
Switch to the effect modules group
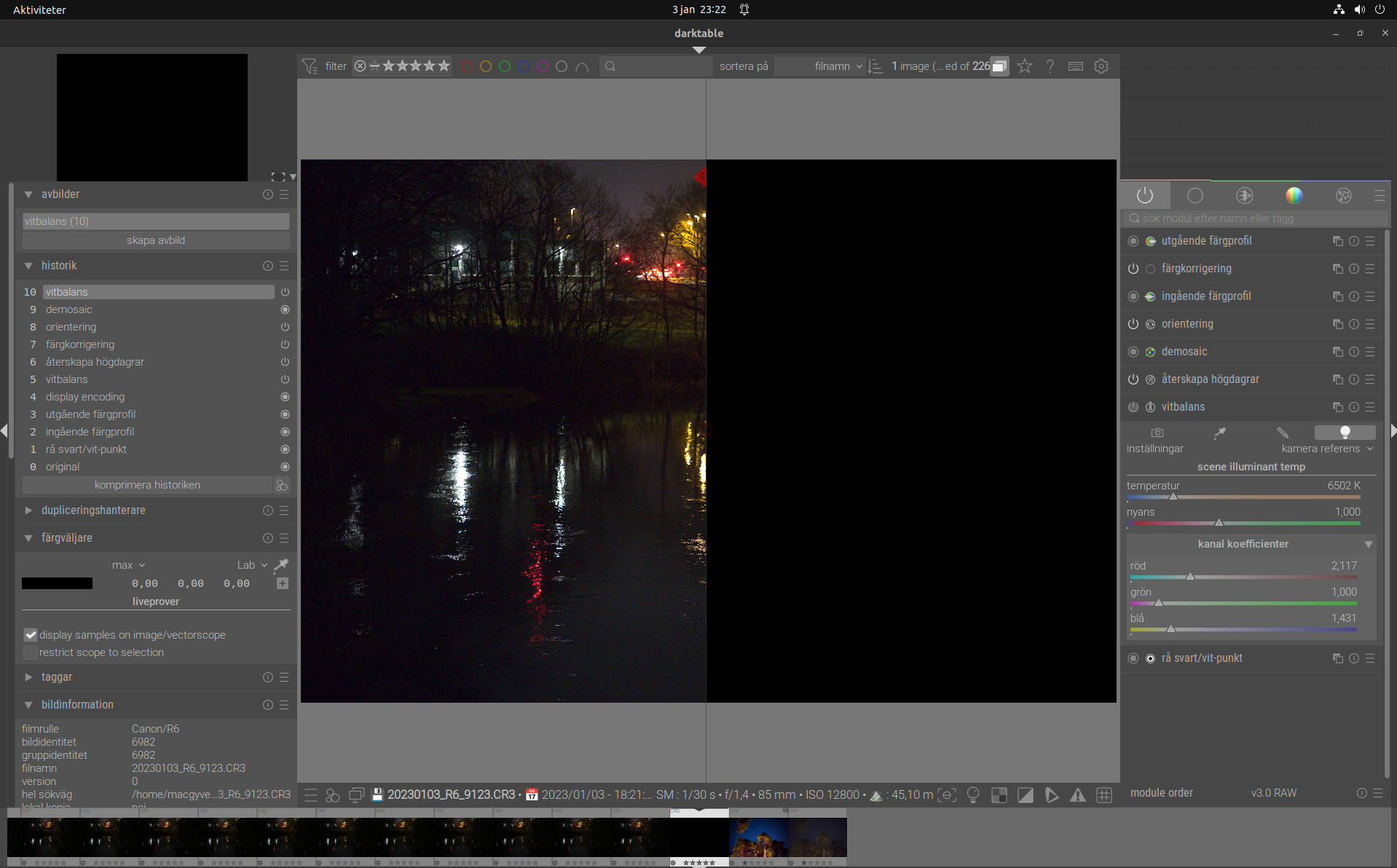[x=1343, y=194]
